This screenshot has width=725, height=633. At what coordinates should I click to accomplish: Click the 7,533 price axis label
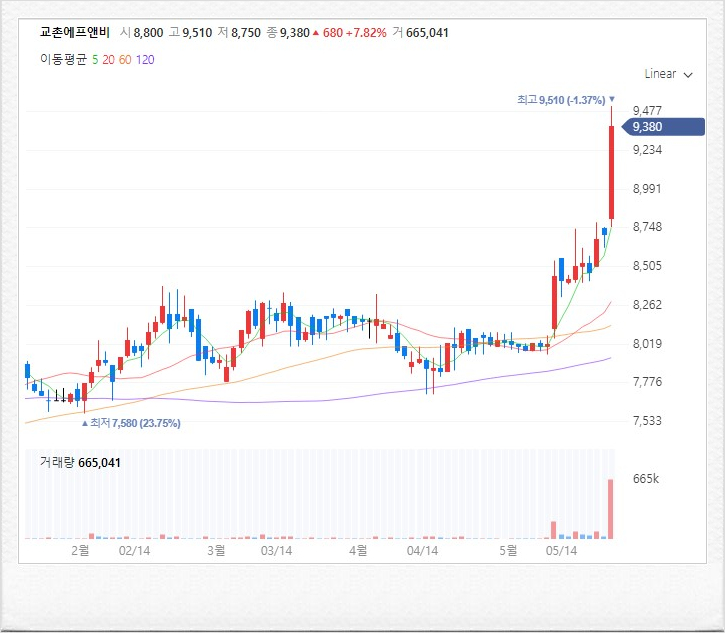pos(647,421)
